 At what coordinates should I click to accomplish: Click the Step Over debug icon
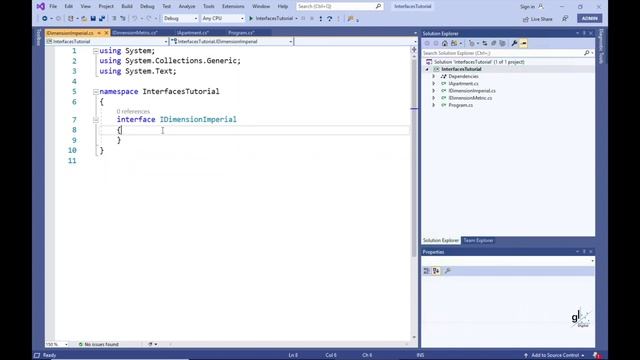(329, 19)
